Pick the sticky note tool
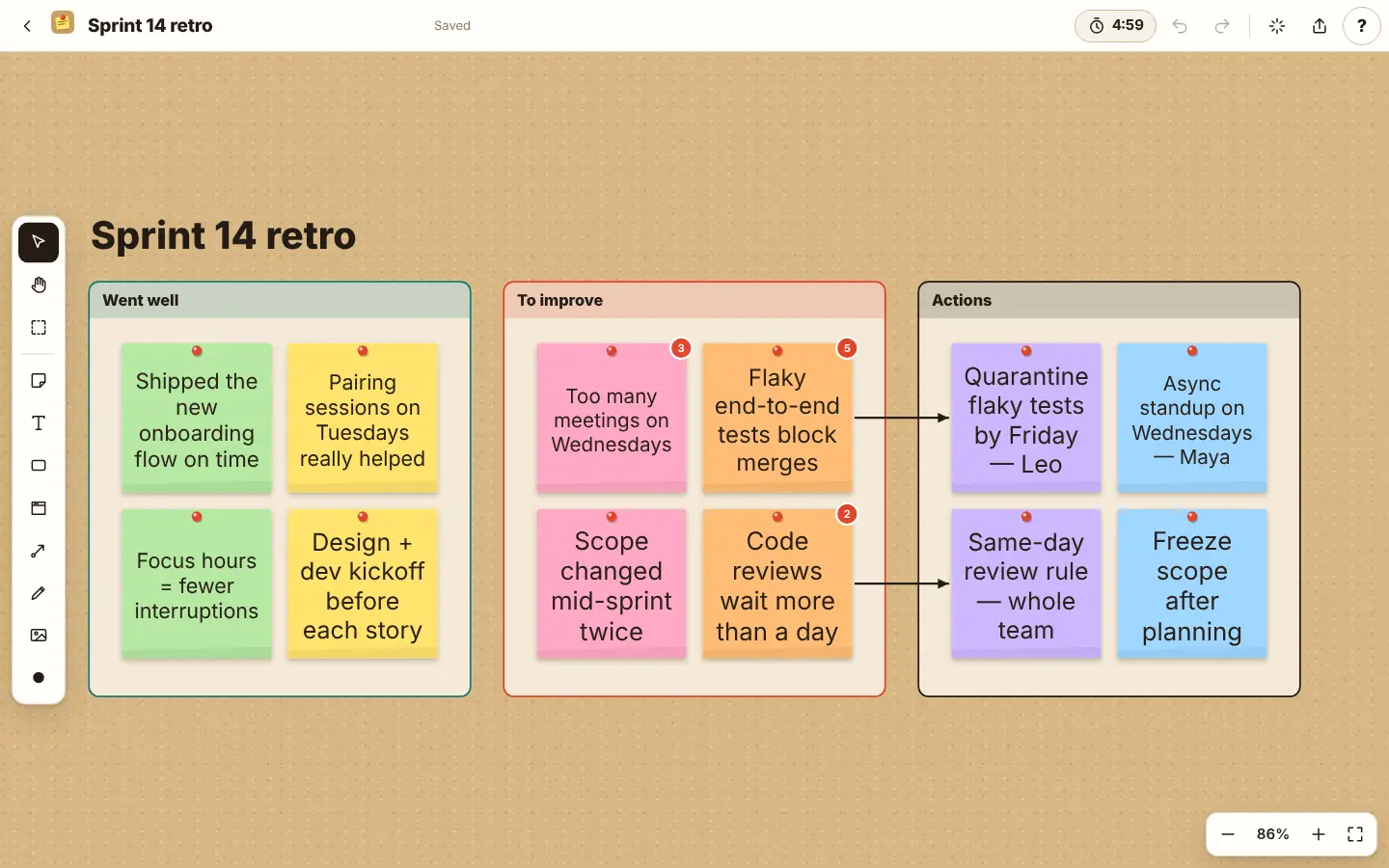The image size is (1389, 868). (x=39, y=381)
